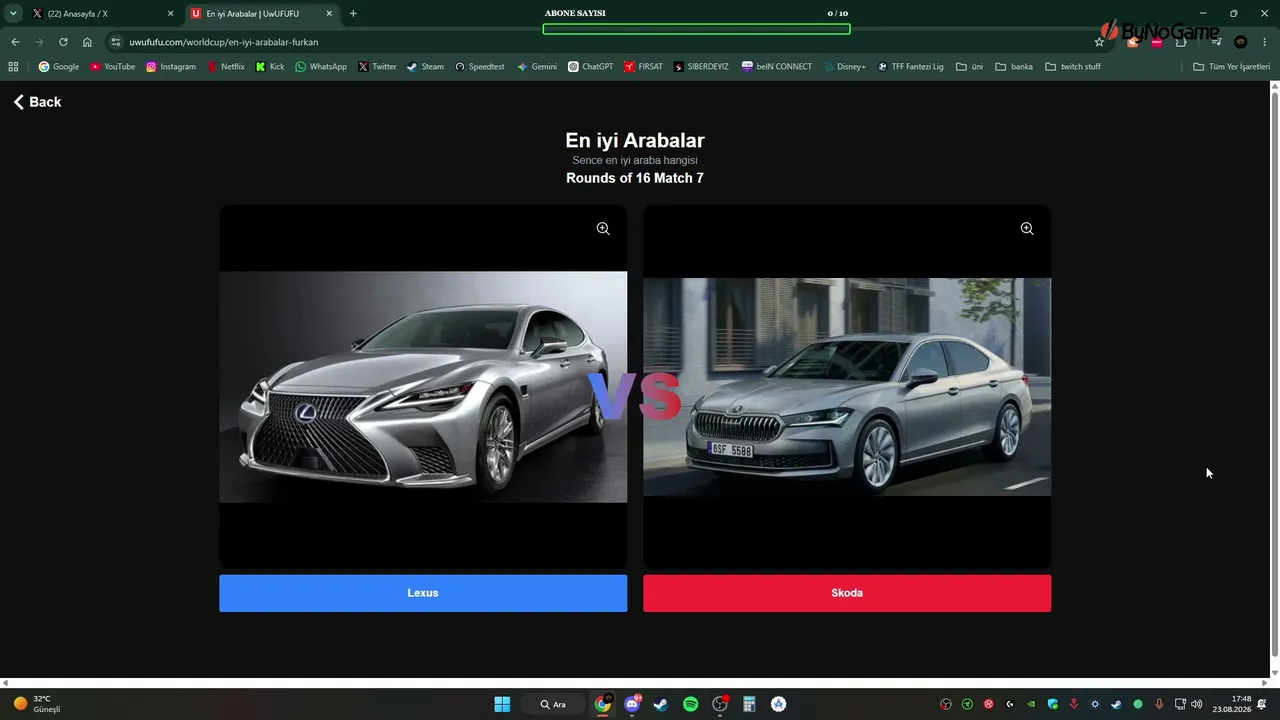Open the beIN CONNECT bookmark
This screenshot has height=720, width=1280.
tap(776, 67)
